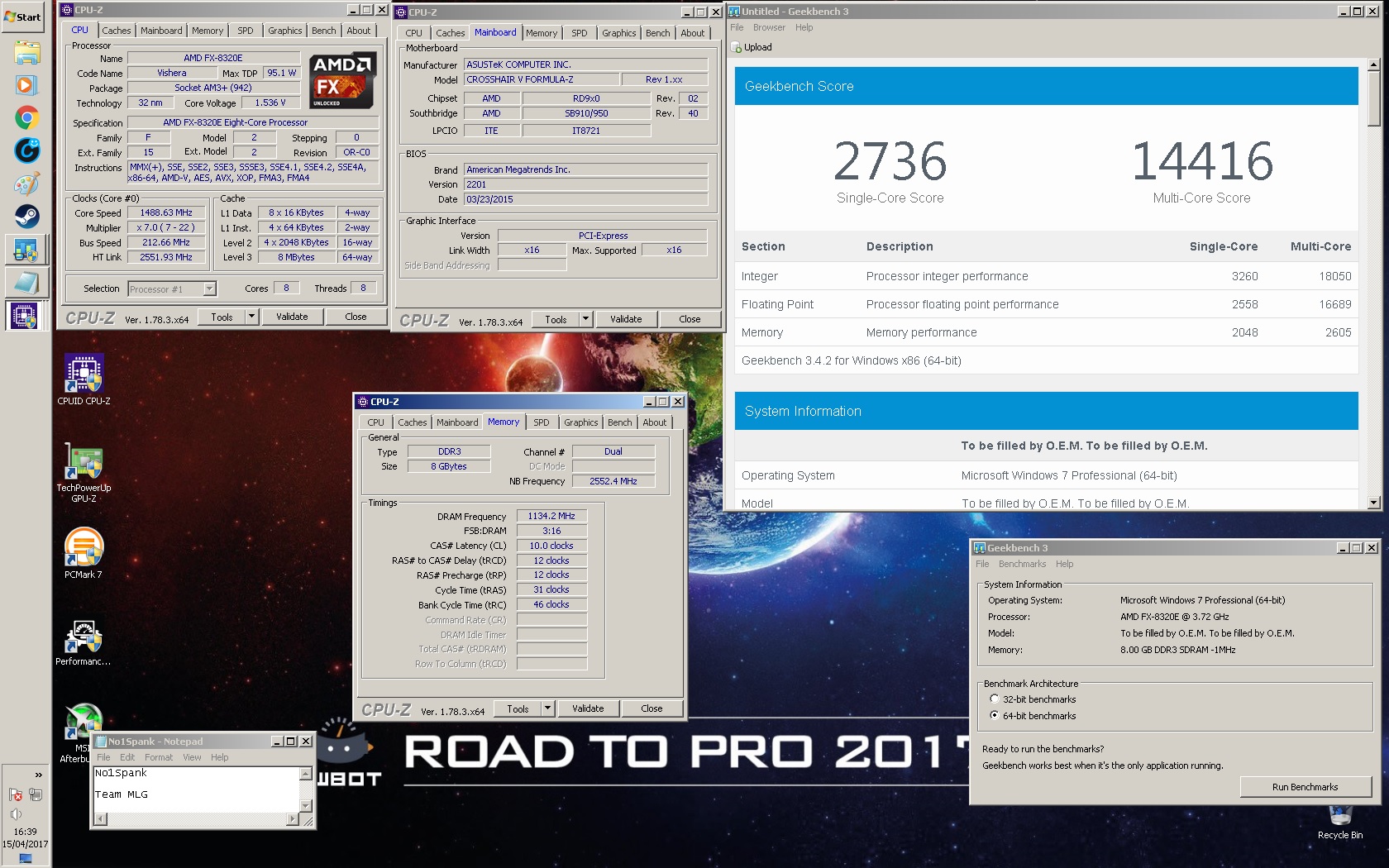The width and height of the screenshot is (1389, 868).
Task: Switch to Notepad task in the taskbar
Action: (26, 283)
